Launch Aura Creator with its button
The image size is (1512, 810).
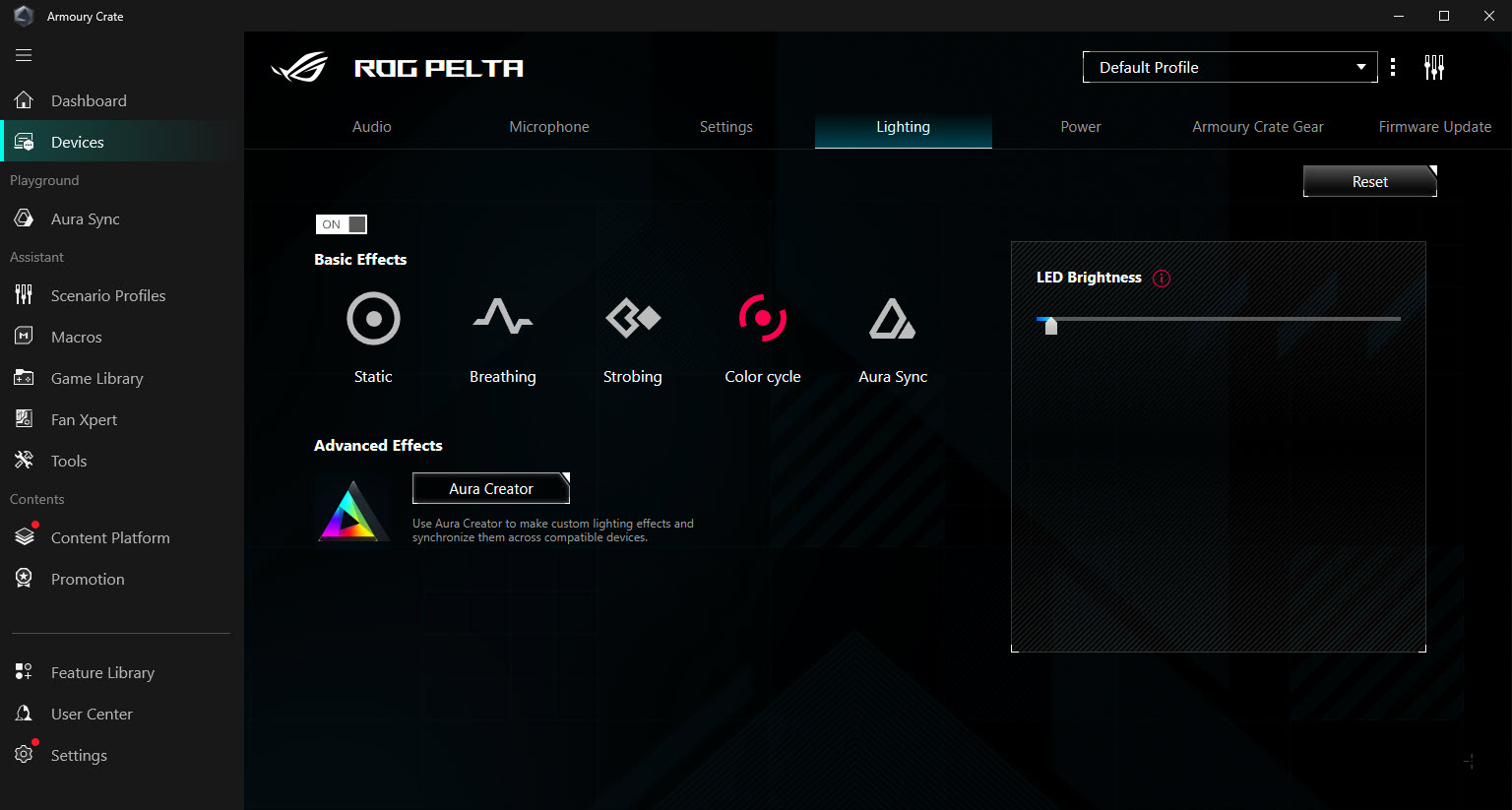point(491,488)
